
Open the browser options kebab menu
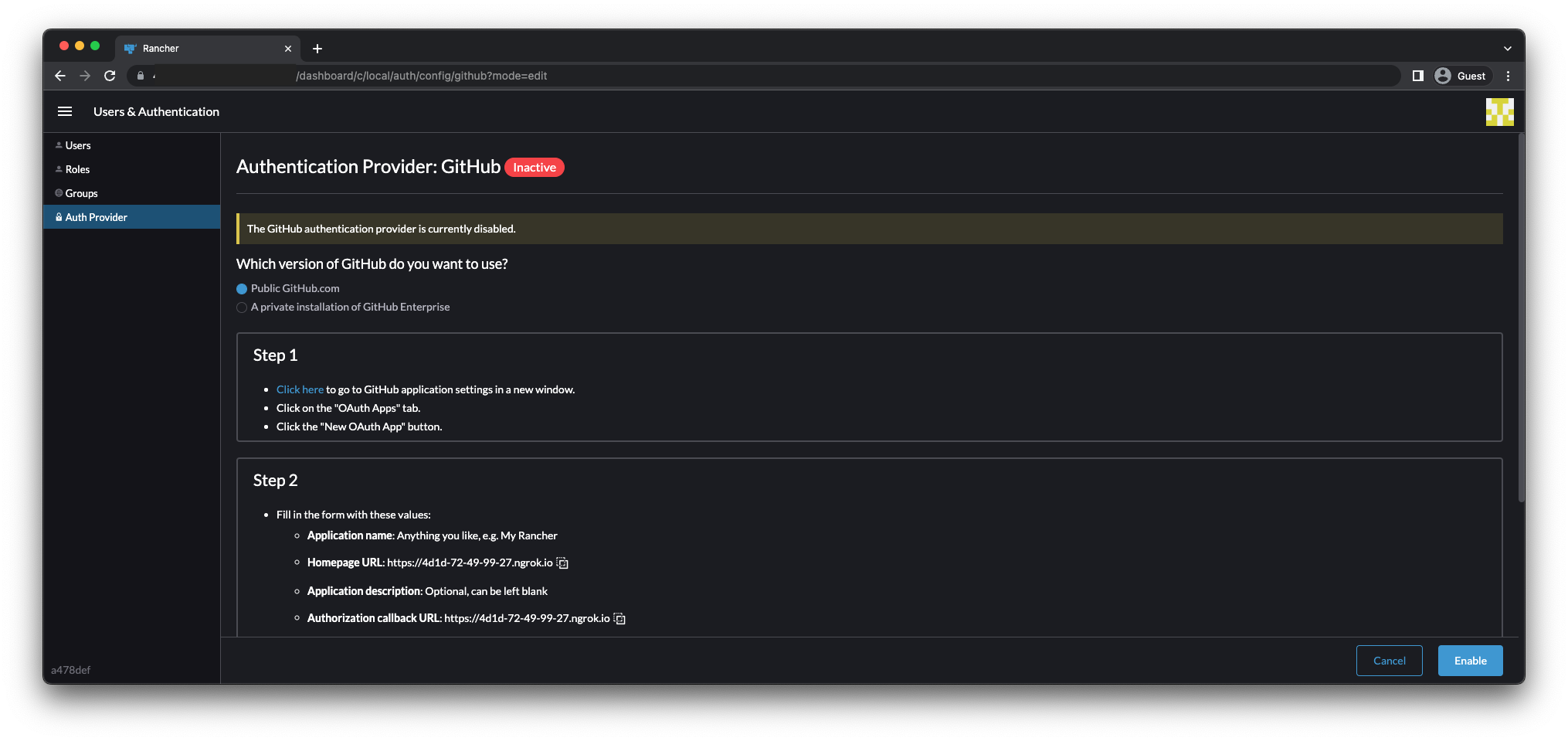click(x=1509, y=76)
